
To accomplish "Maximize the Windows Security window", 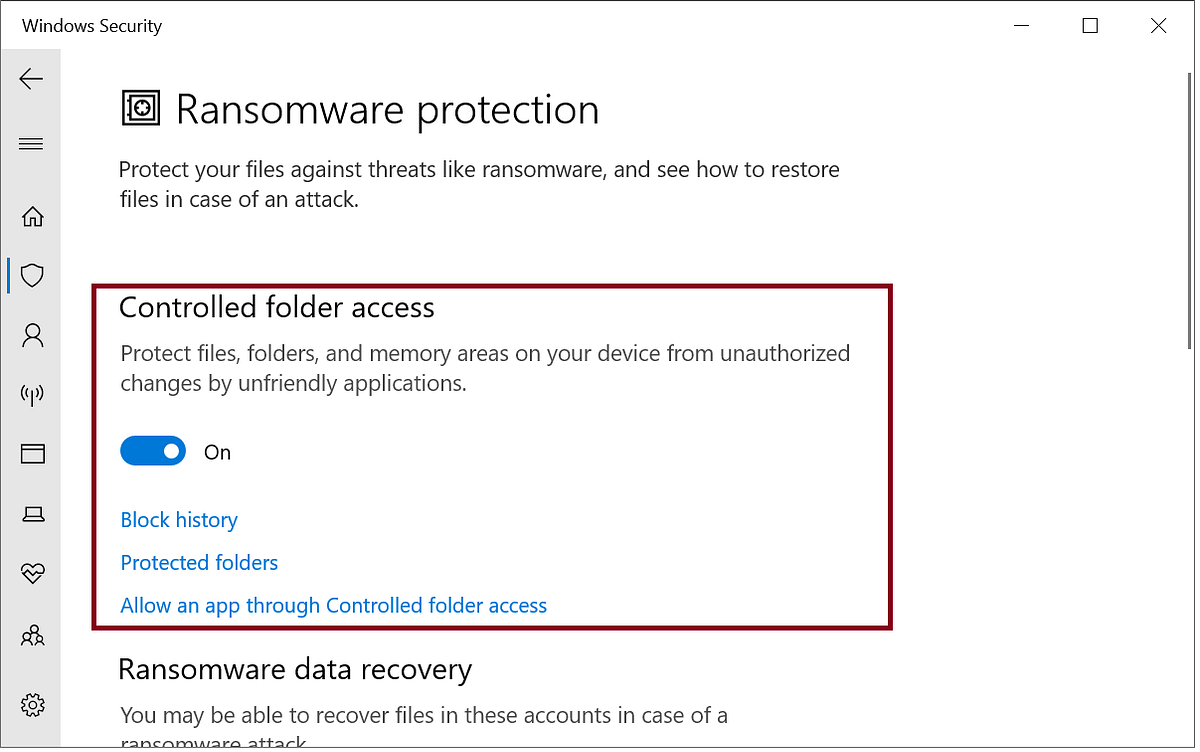I will [1089, 25].
